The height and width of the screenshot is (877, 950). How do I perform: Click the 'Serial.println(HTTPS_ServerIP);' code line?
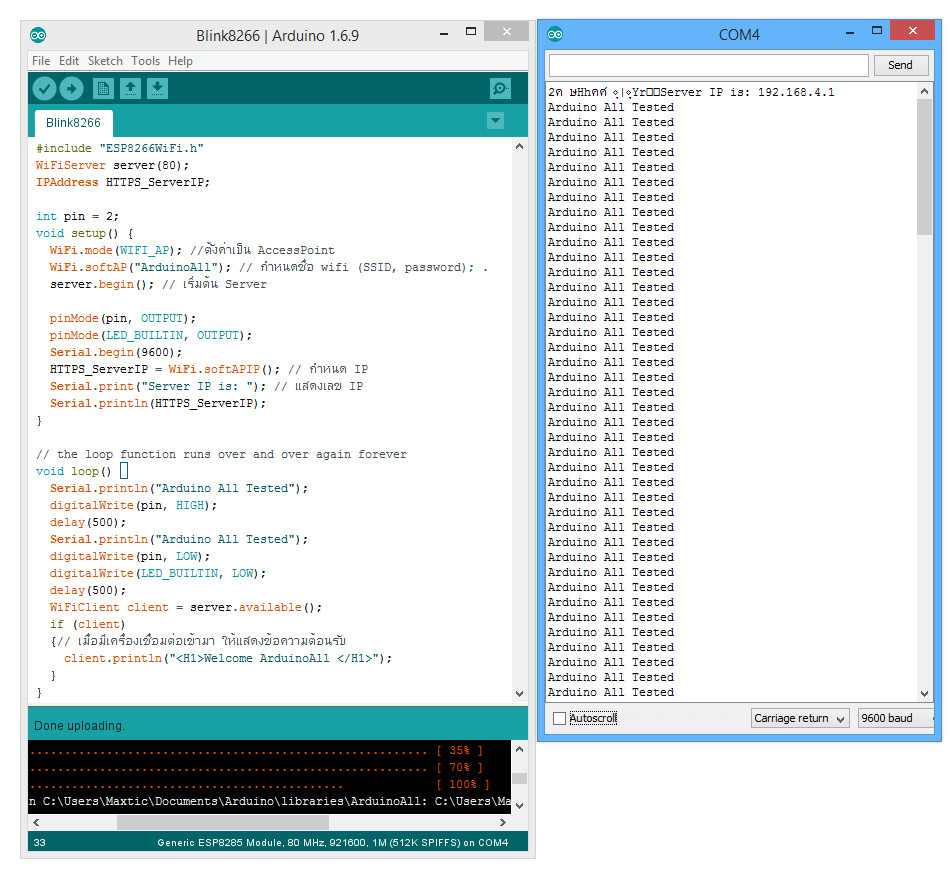158,403
